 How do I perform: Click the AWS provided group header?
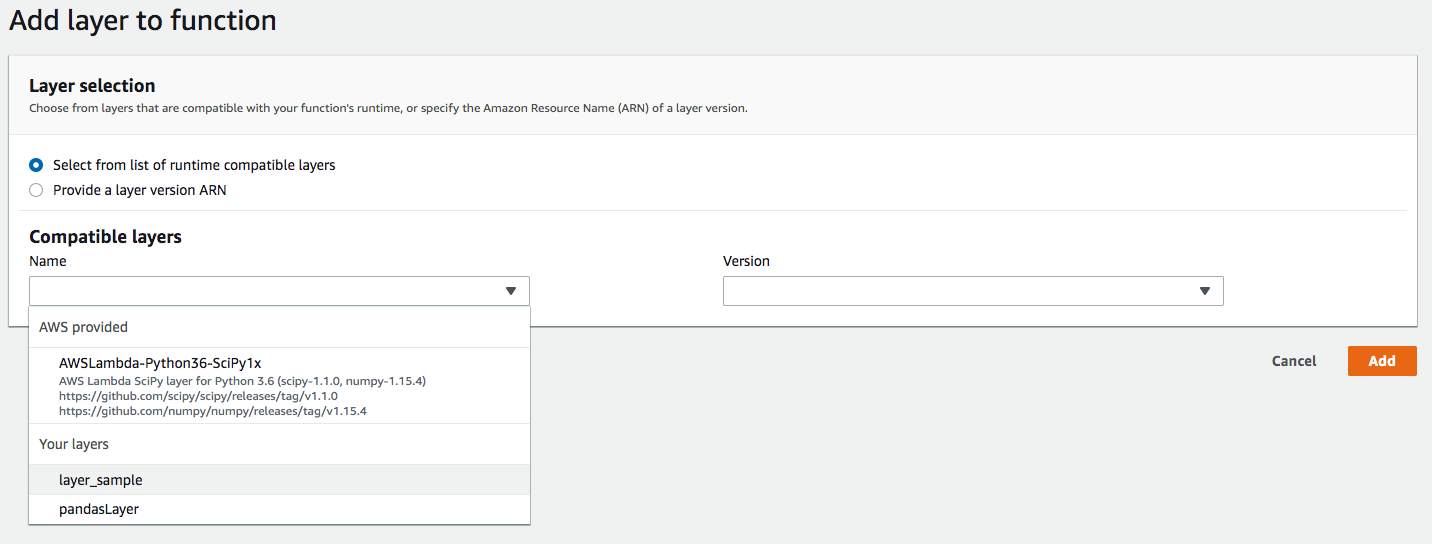84,327
